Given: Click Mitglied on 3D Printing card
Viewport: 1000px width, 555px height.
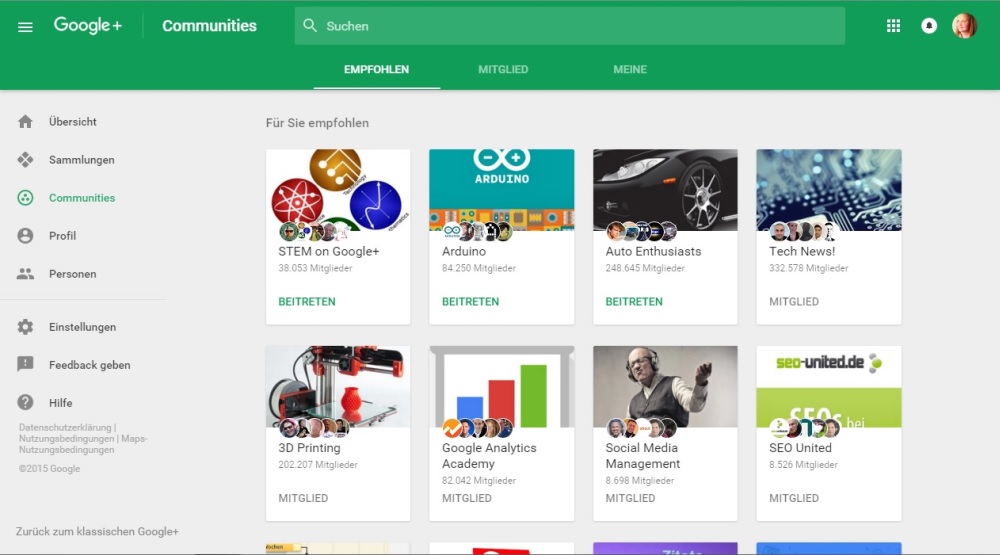Looking at the screenshot, I should pyautogui.click(x=303, y=498).
